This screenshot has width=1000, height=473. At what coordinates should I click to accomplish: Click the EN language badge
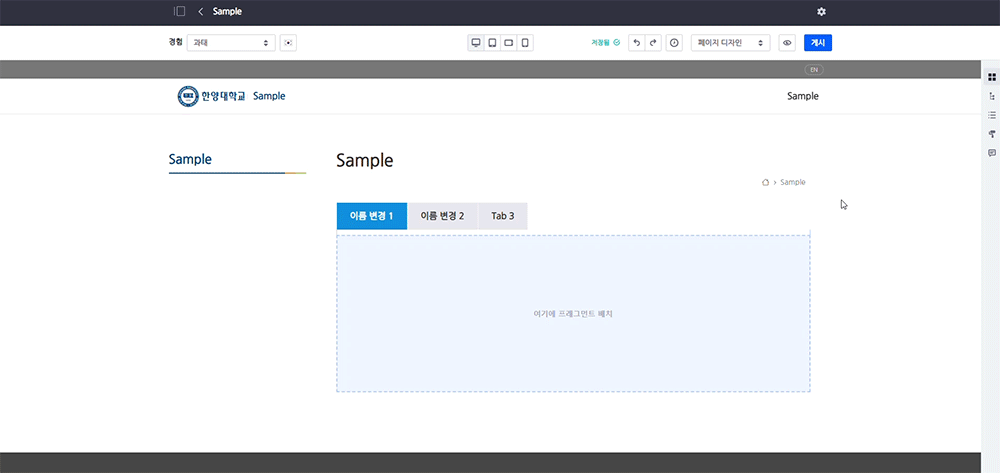(814, 70)
